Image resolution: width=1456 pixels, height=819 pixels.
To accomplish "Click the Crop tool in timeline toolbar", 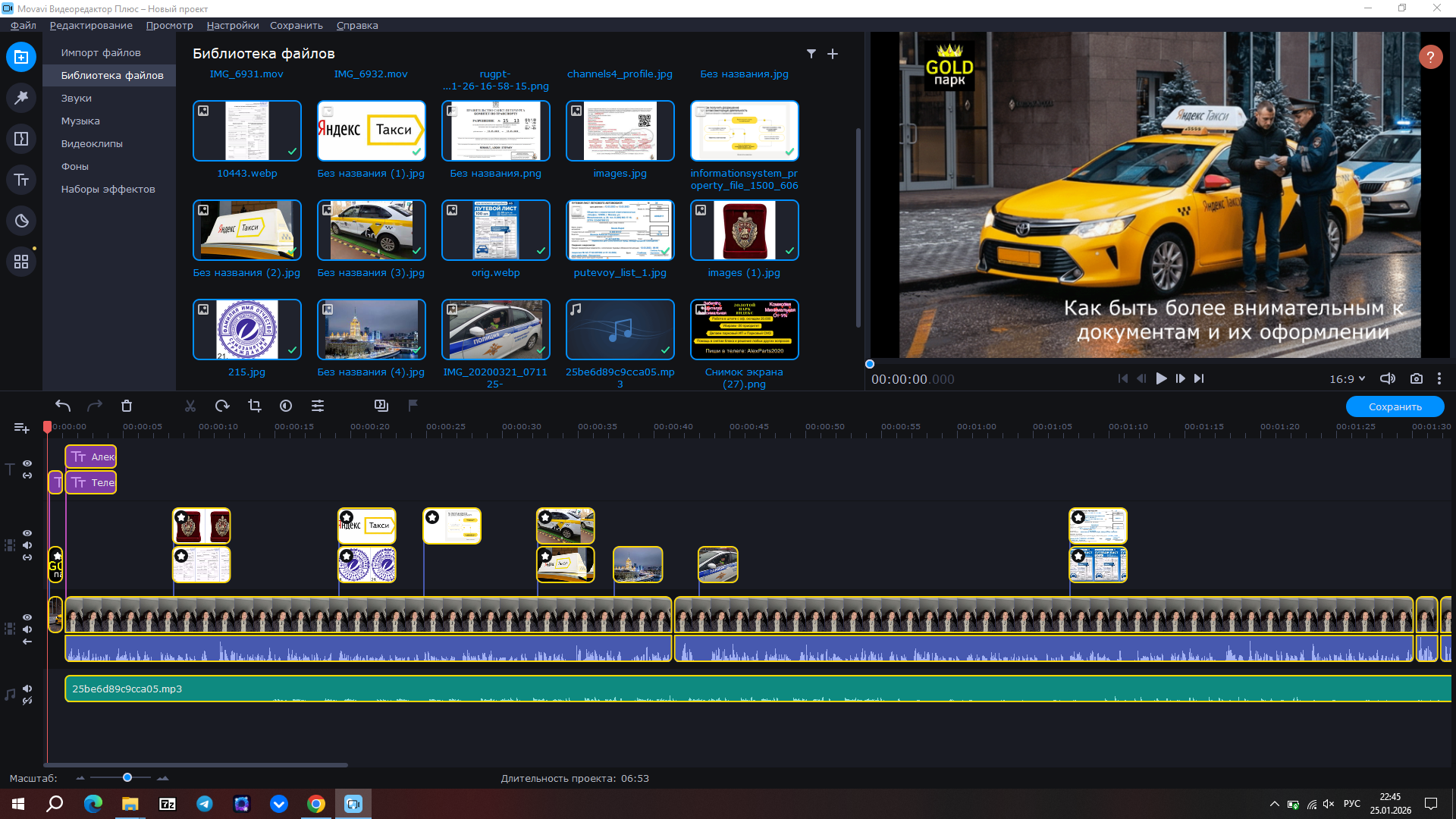I will click(x=255, y=406).
